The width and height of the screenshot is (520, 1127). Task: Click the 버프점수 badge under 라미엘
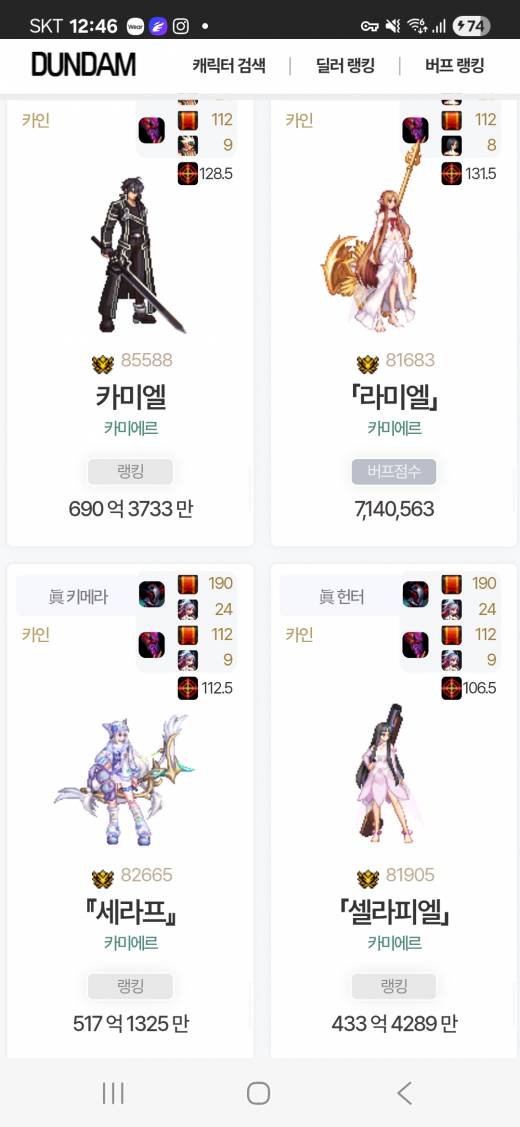pyautogui.click(x=394, y=472)
